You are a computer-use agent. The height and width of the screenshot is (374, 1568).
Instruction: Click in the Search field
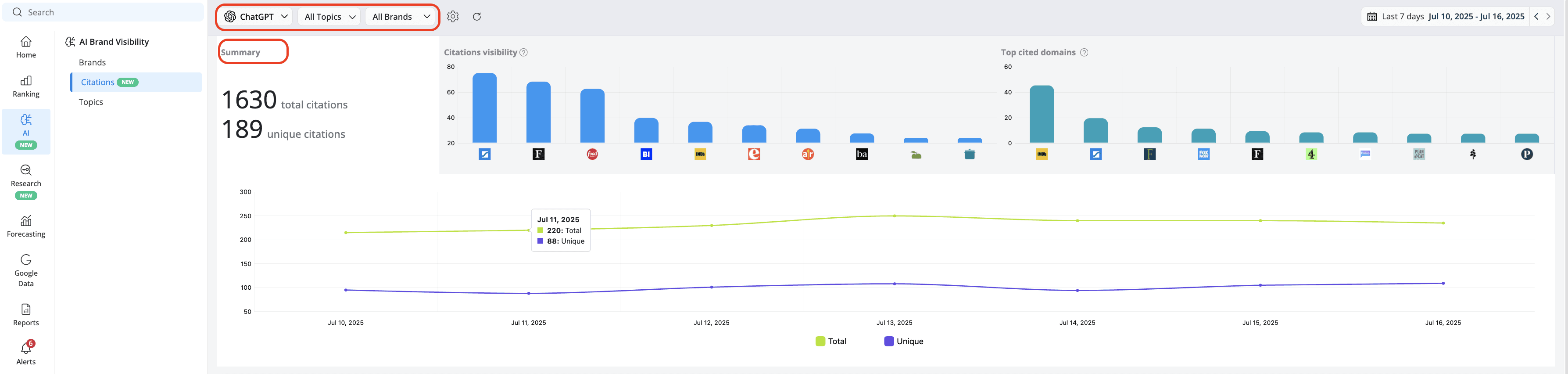(x=104, y=12)
